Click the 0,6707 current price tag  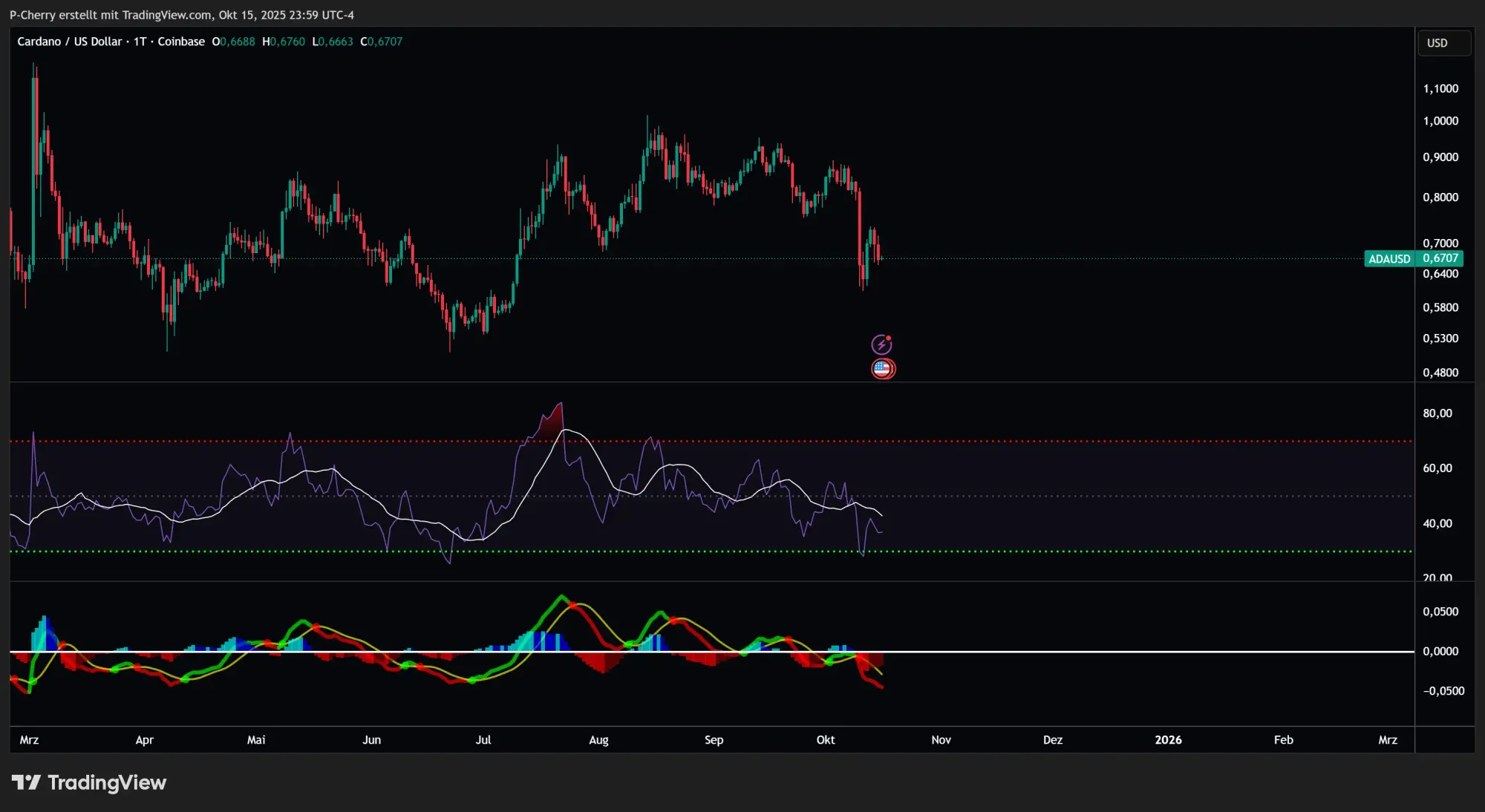click(x=1440, y=258)
